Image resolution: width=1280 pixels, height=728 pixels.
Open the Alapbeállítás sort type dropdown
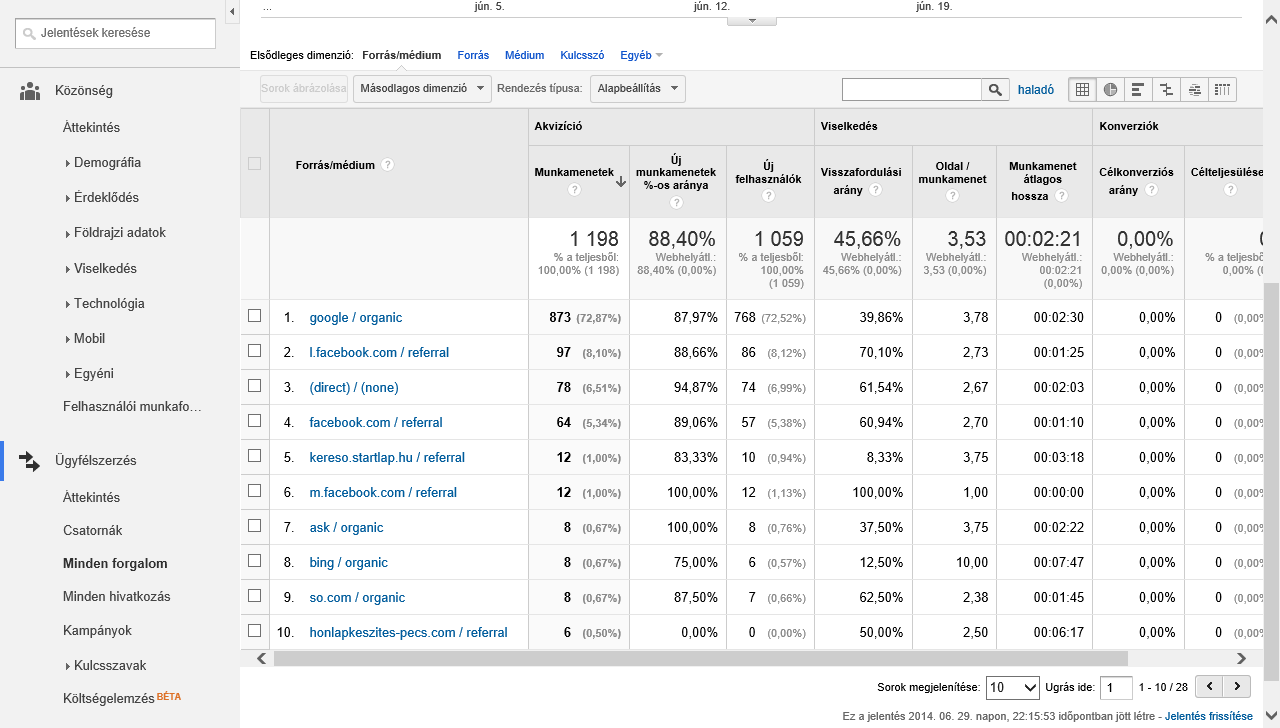pos(638,88)
